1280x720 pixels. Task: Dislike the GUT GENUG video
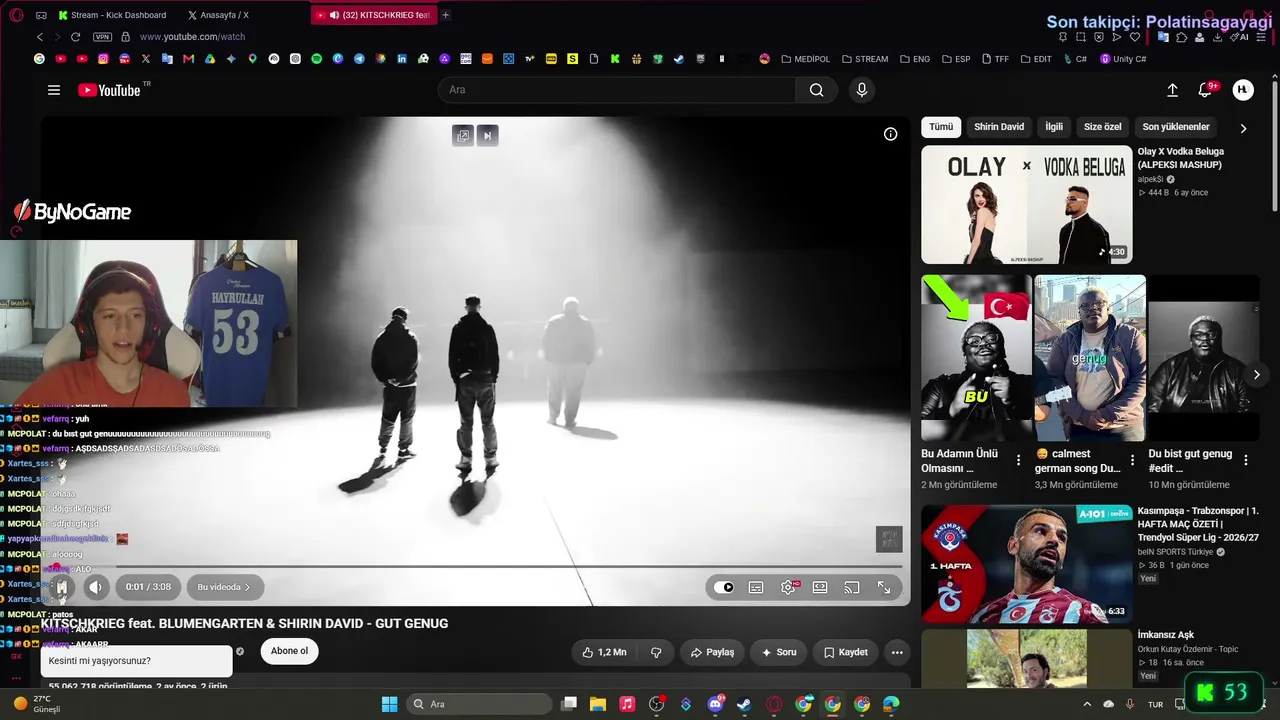coord(656,652)
